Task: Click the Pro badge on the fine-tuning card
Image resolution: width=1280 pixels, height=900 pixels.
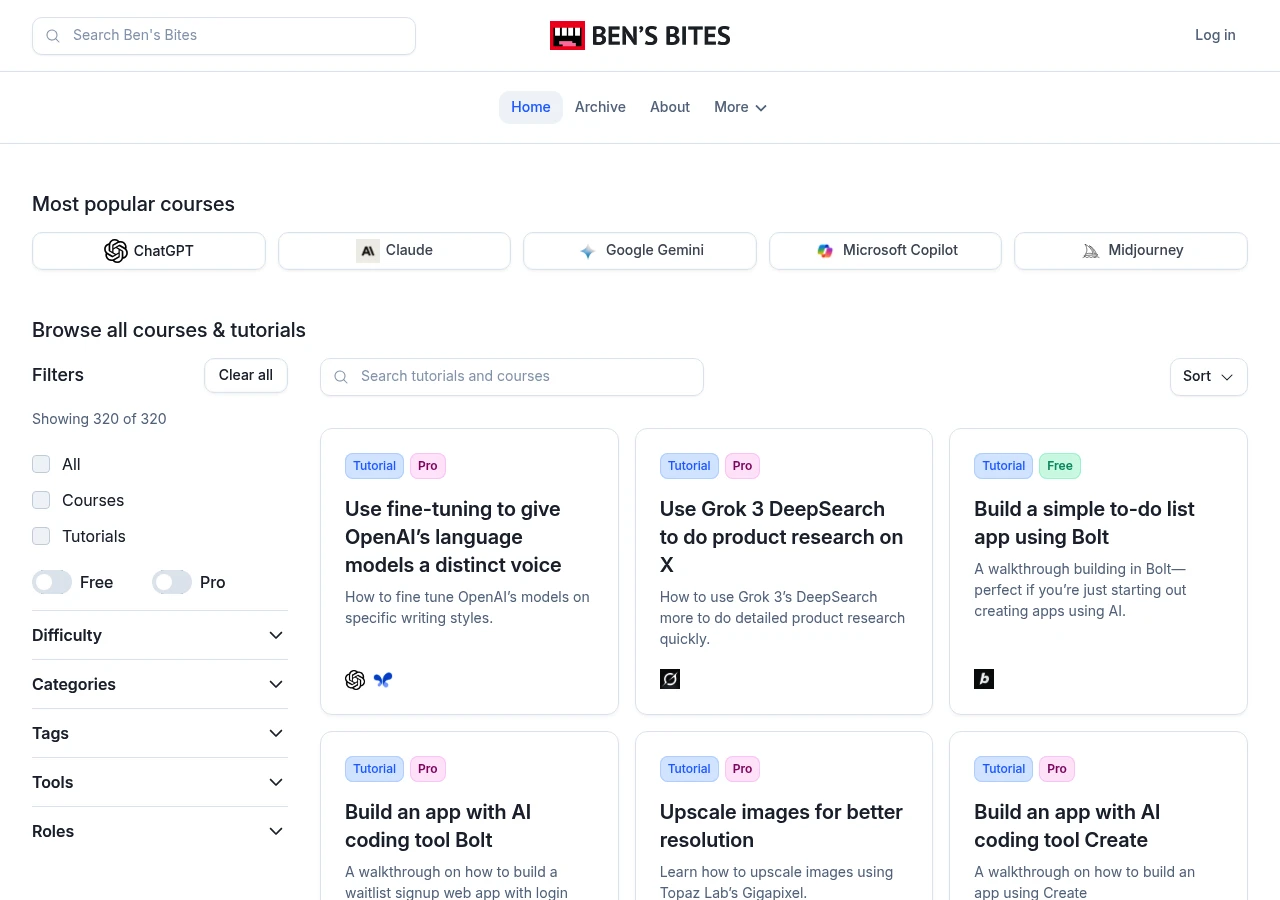Action: click(428, 466)
